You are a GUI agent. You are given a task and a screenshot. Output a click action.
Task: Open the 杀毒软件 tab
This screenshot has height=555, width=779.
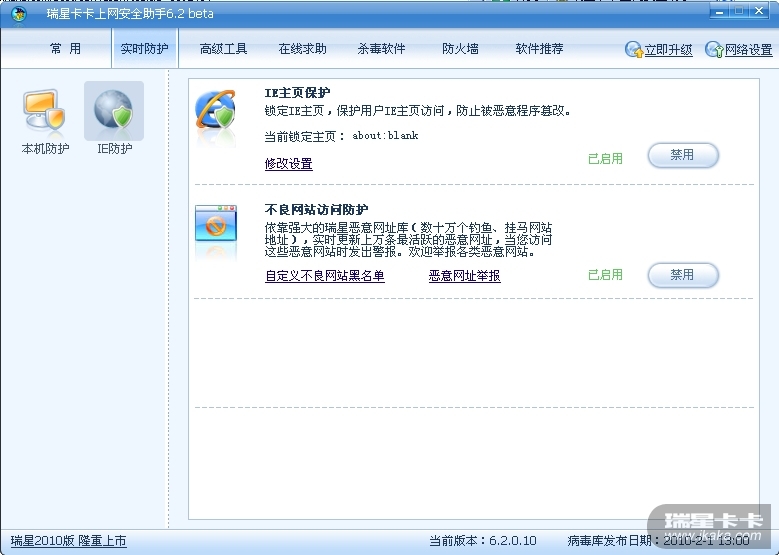(382, 49)
